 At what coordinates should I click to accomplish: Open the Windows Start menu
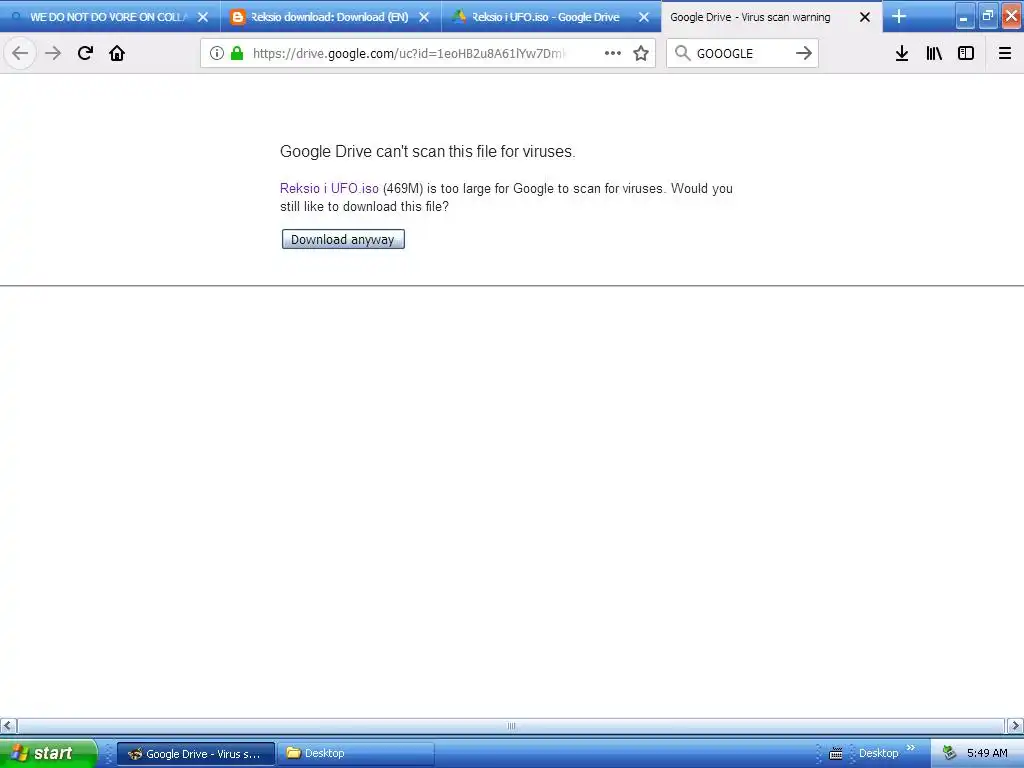(47, 753)
